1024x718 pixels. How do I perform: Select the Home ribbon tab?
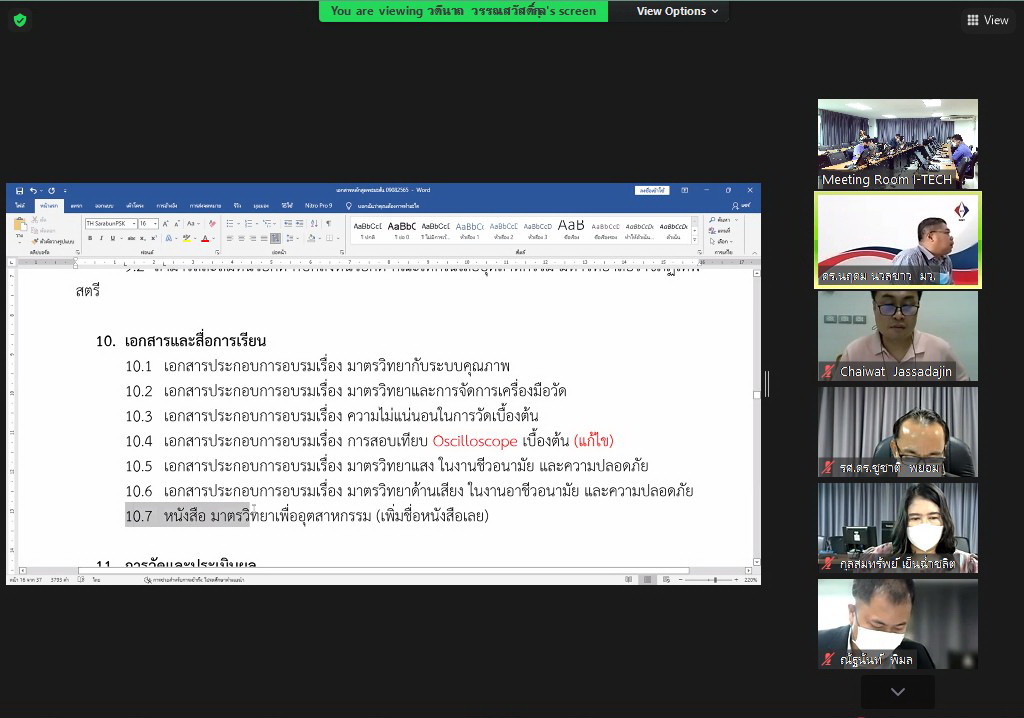click(x=49, y=206)
